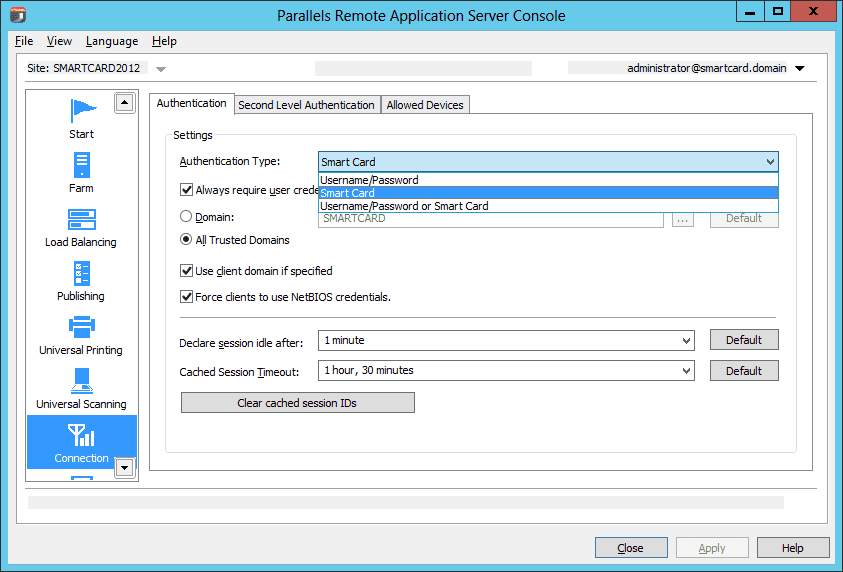Click Clear cached session IDs button
The image size is (843, 572).
pyautogui.click(x=297, y=403)
